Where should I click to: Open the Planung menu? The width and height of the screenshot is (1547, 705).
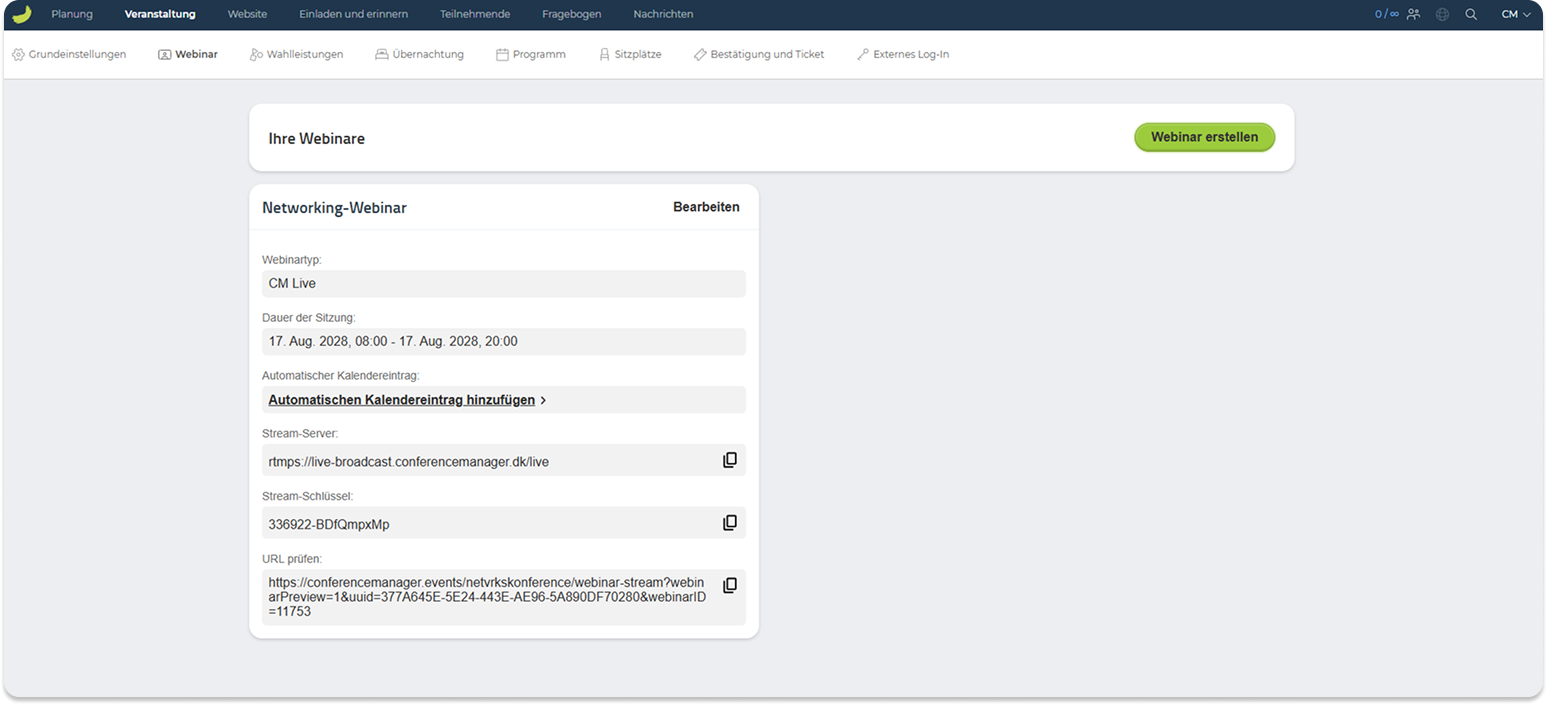[x=72, y=14]
